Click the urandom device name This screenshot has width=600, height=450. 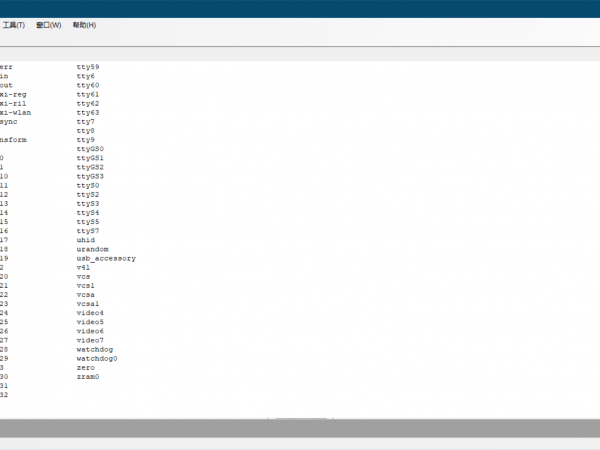[x=92, y=249]
